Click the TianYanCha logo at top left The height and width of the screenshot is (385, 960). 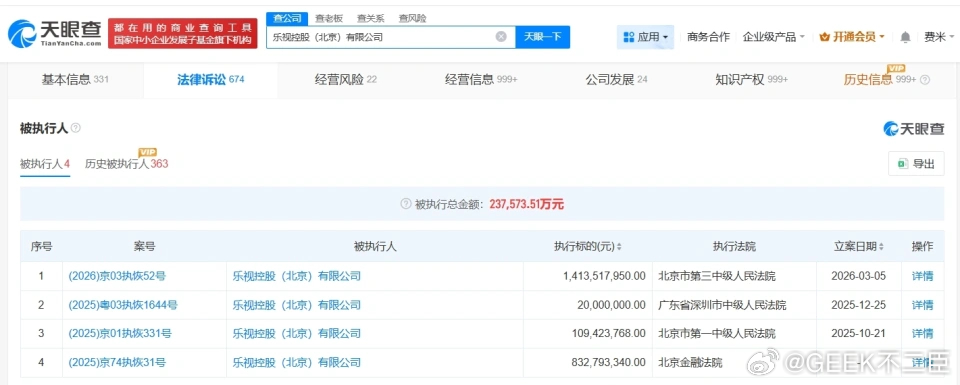pos(54,34)
